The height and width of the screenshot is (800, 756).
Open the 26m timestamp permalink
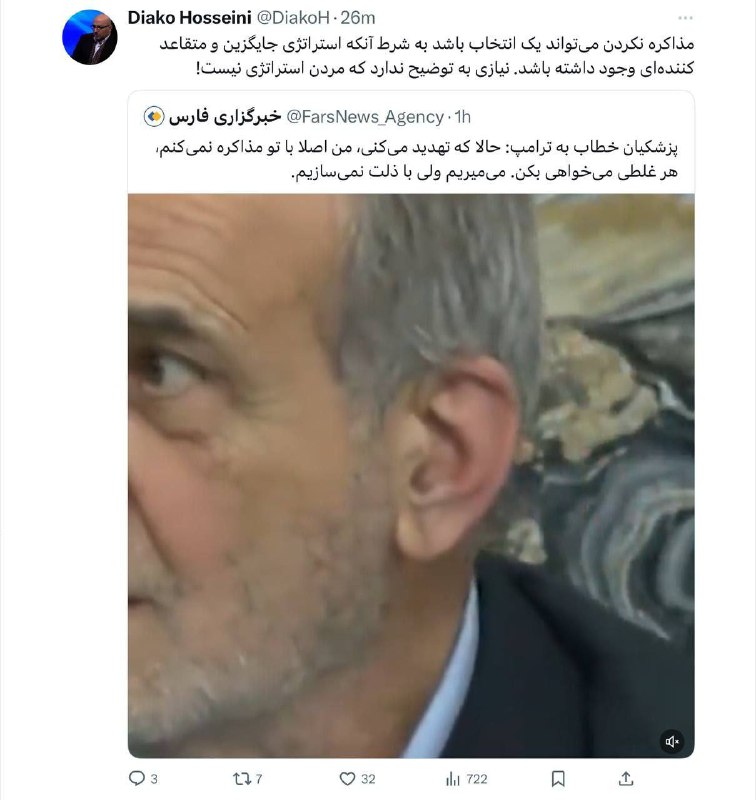pyautogui.click(x=358, y=18)
